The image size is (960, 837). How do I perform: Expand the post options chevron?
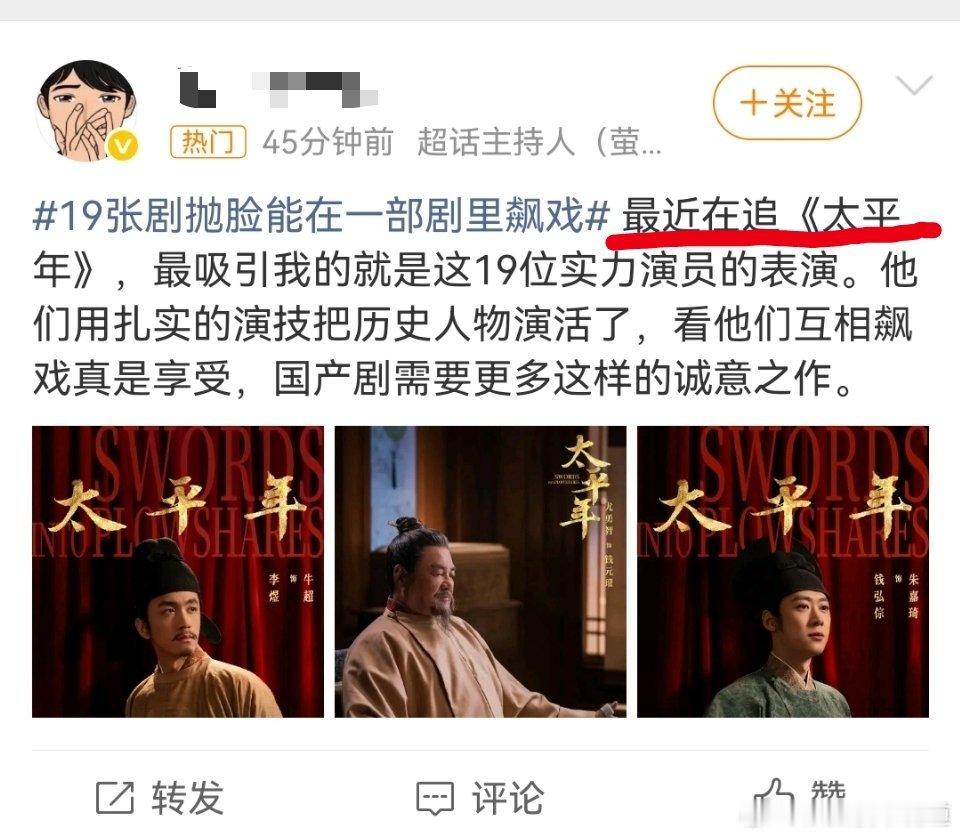[913, 85]
